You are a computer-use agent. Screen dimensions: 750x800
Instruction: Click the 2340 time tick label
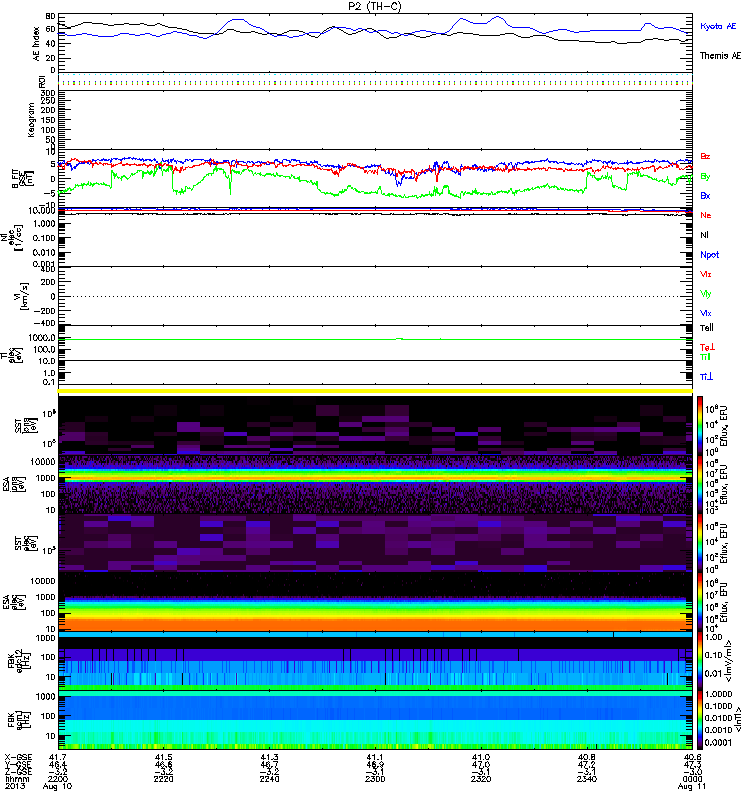pyautogui.click(x=587, y=779)
